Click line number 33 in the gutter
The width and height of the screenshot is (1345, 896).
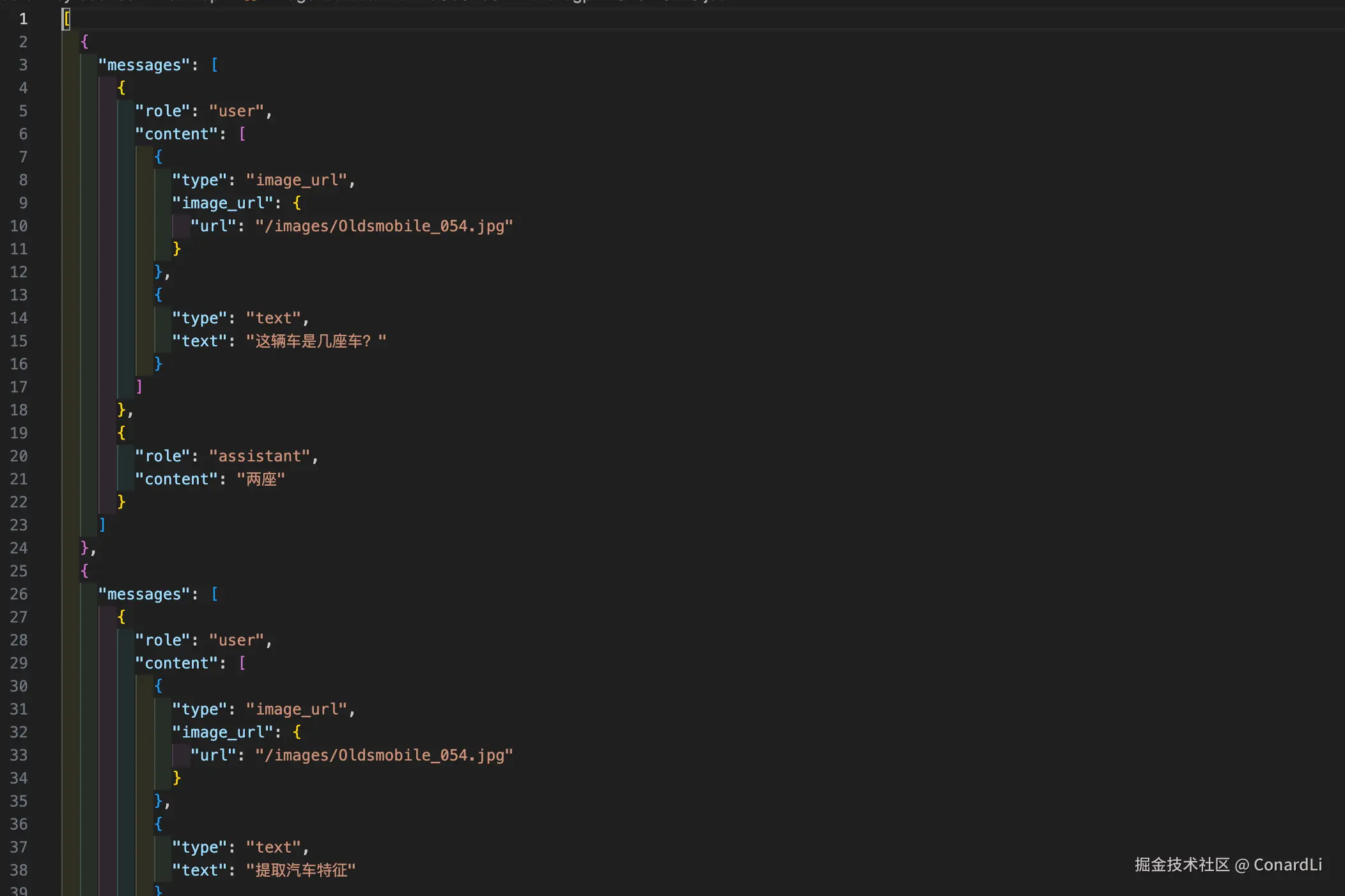click(x=19, y=755)
